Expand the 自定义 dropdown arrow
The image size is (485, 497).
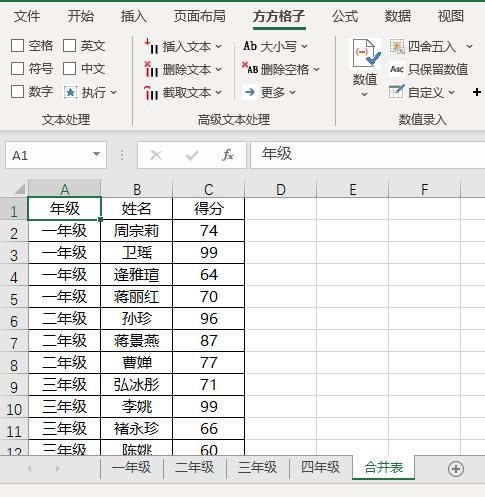pyautogui.click(x=451, y=92)
